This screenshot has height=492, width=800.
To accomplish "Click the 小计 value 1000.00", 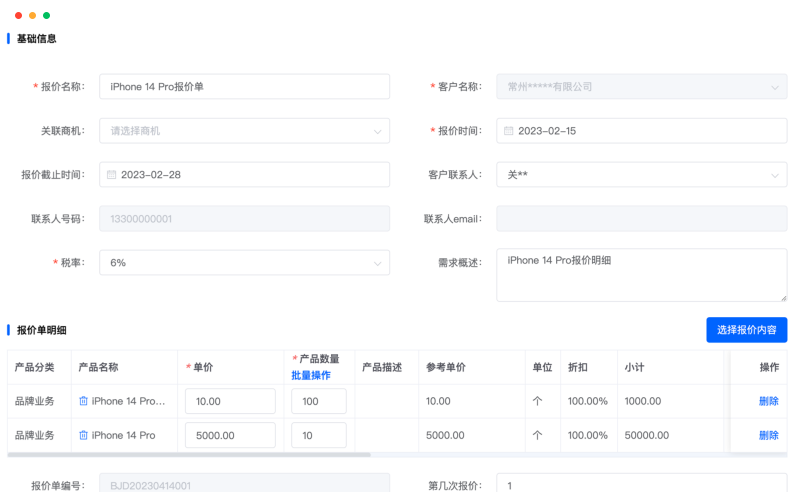I will pos(642,401).
